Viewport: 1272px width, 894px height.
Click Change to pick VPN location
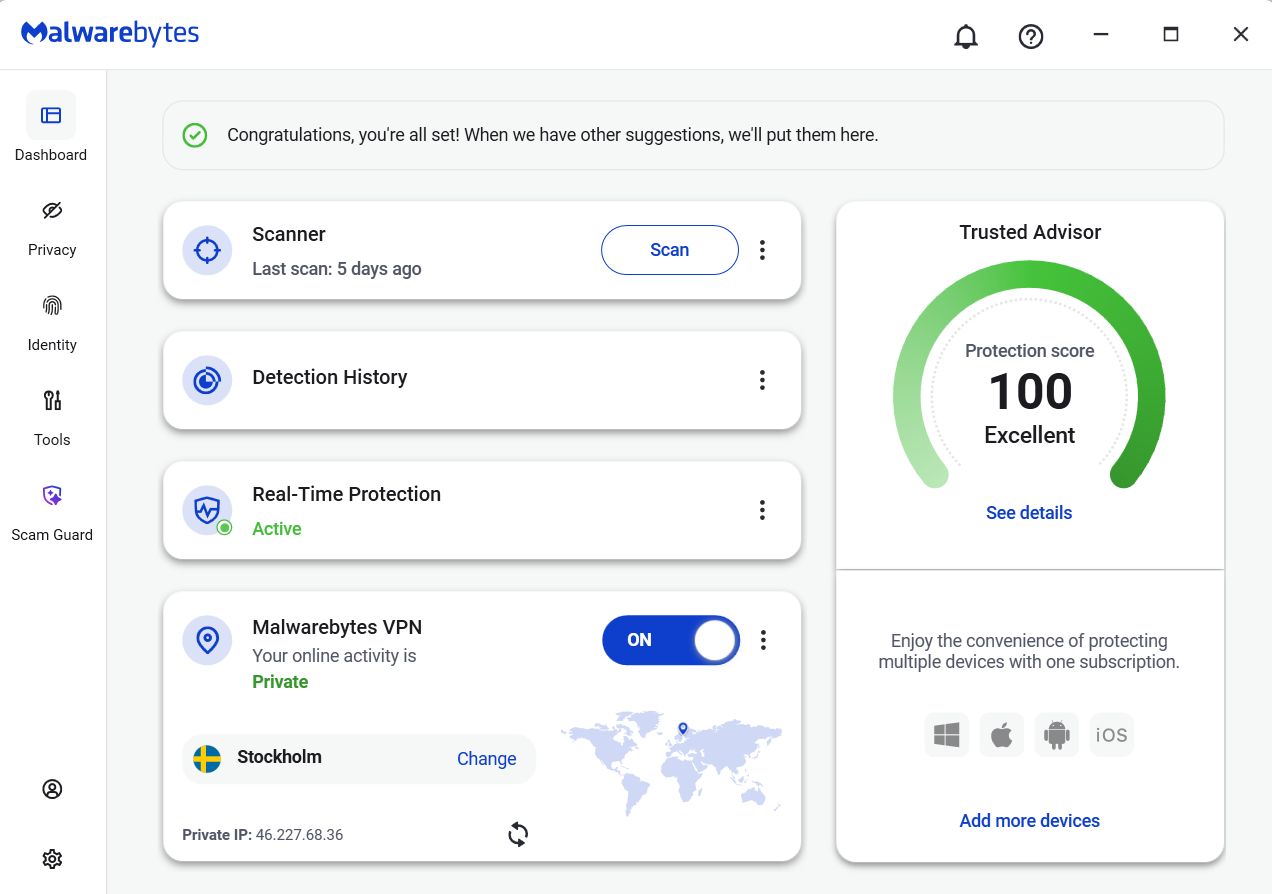pos(487,759)
